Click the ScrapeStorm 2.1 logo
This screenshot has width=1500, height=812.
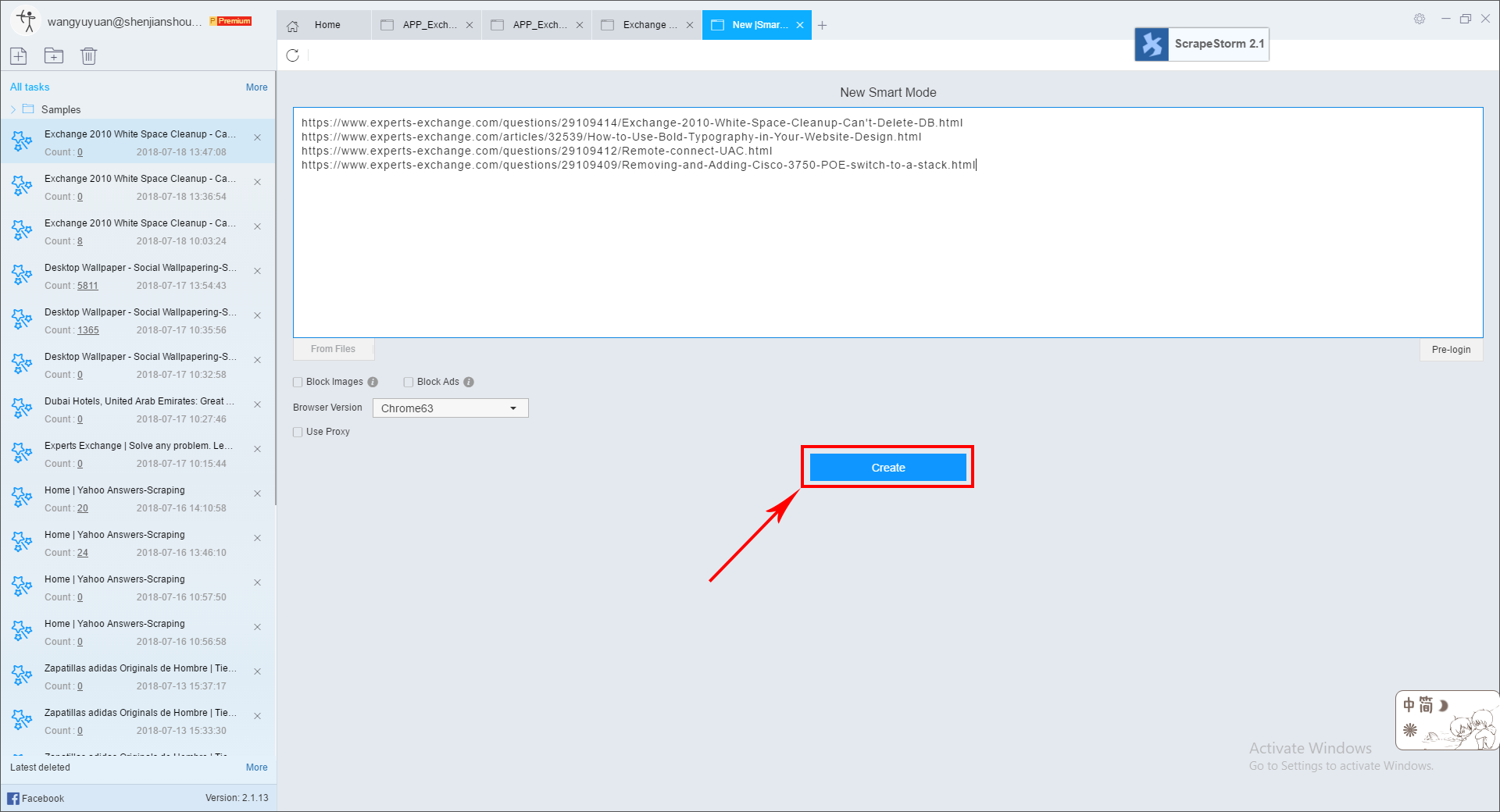click(1202, 44)
